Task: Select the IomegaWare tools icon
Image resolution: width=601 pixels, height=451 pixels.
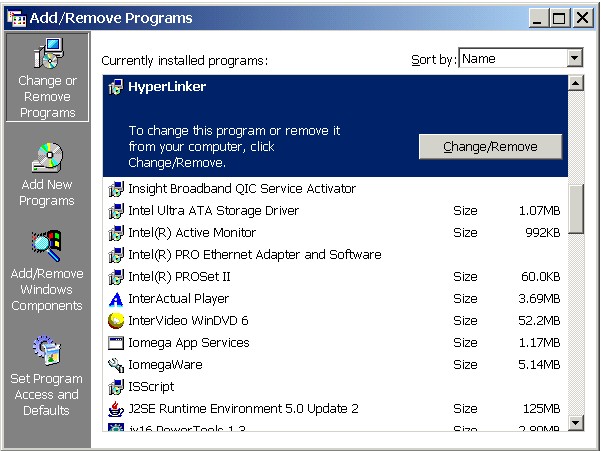Action: tap(116, 365)
